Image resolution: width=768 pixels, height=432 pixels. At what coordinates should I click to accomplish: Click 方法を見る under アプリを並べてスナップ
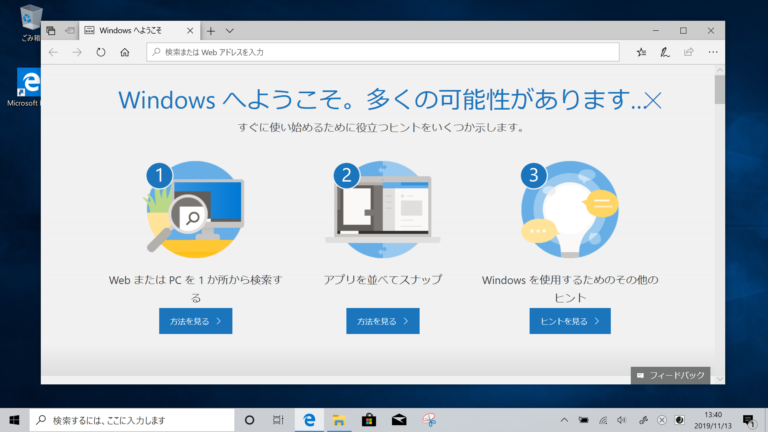tap(383, 321)
